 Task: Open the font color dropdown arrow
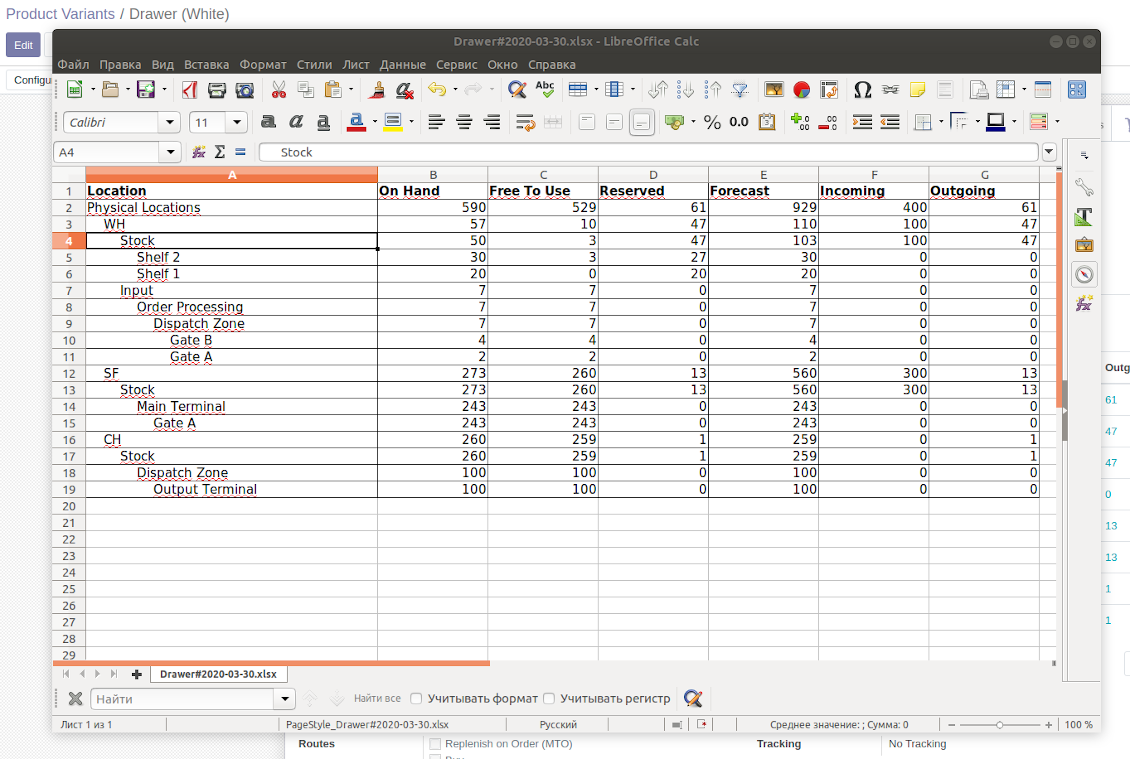pyautogui.click(x=375, y=122)
